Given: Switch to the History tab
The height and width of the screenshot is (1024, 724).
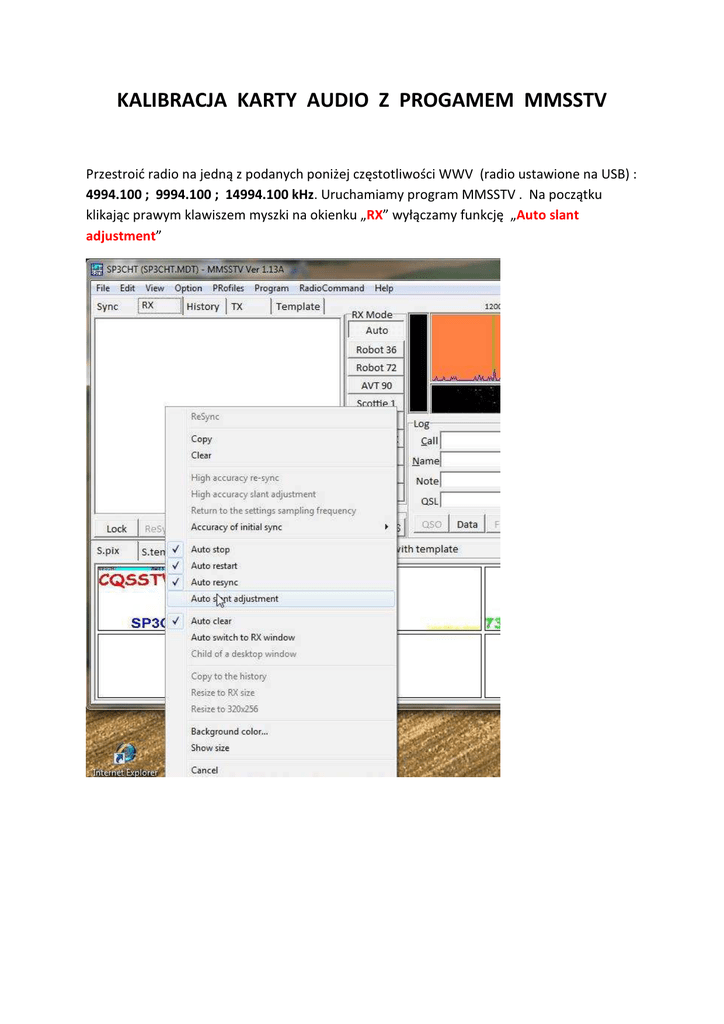Looking at the screenshot, I should [202, 307].
